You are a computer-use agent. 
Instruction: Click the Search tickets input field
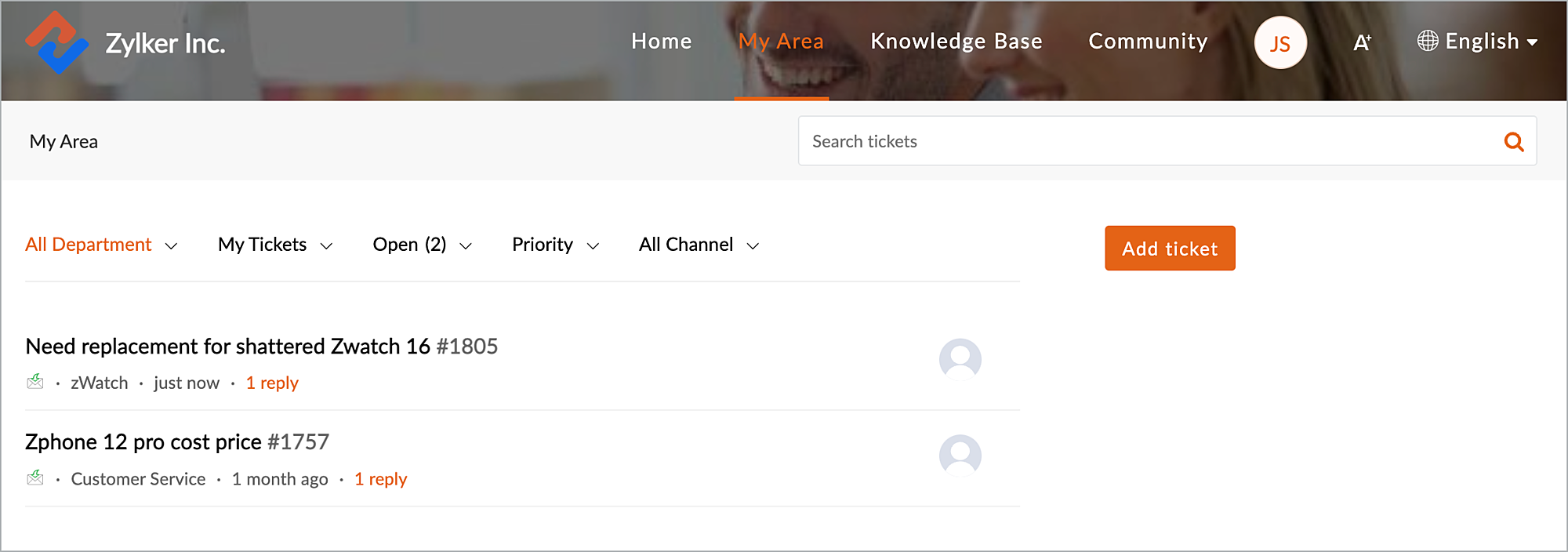pyautogui.click(x=1145, y=142)
